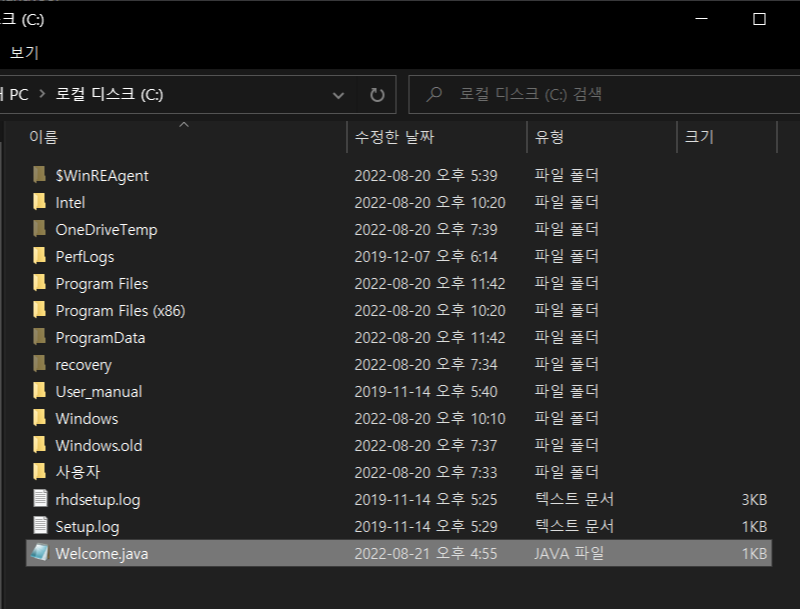Select the Program Files (x86) name
Screen dimensions: 800x609
[120, 311]
